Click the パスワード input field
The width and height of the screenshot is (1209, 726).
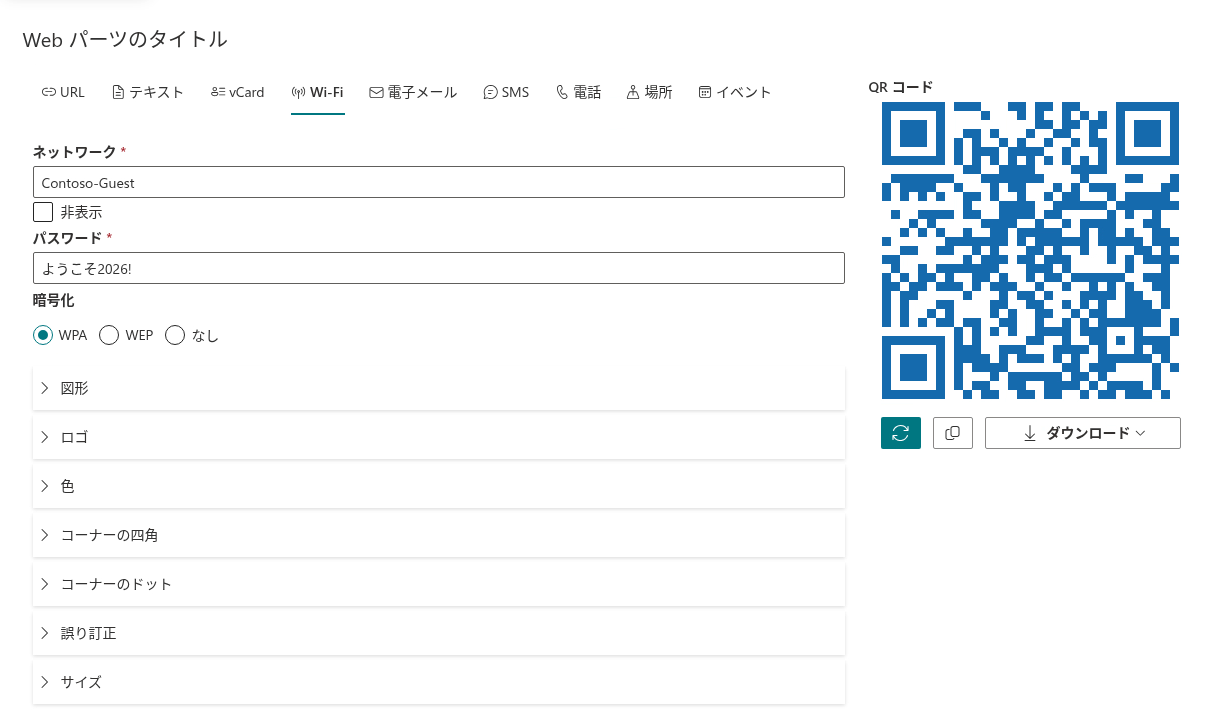click(439, 268)
